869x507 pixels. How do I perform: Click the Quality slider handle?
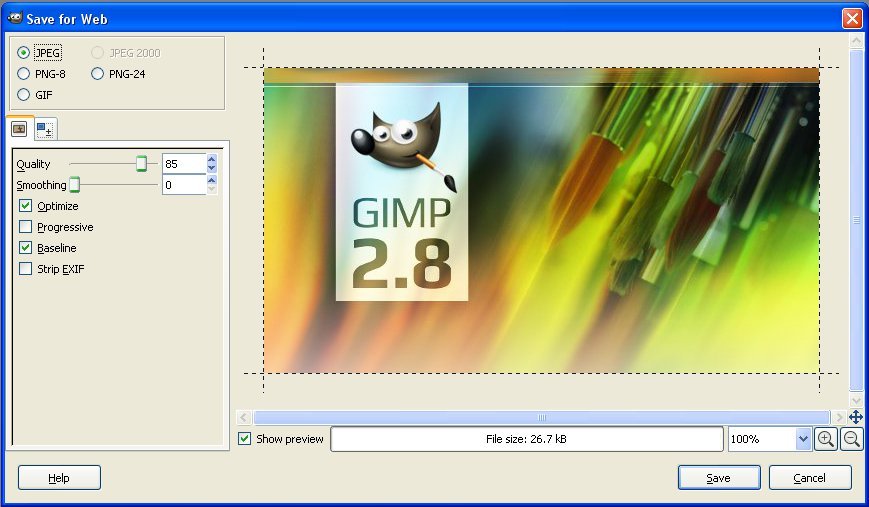tap(142, 163)
